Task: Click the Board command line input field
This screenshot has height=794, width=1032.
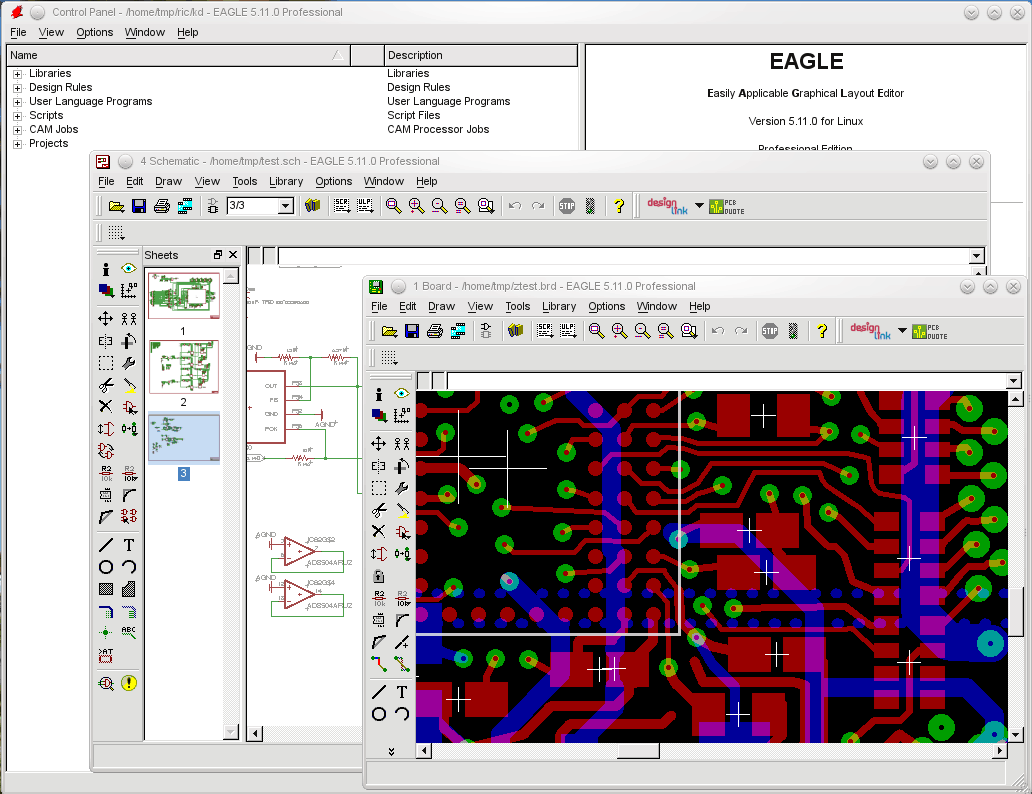Action: (727, 381)
